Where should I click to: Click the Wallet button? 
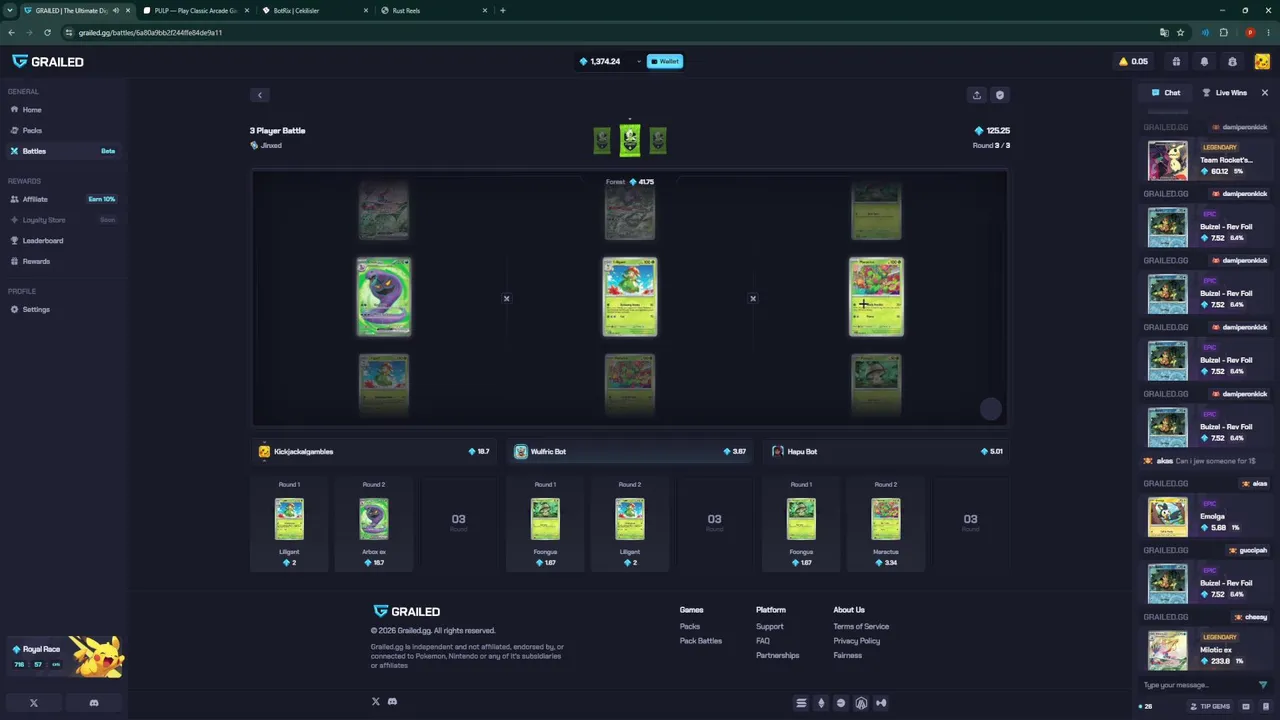click(665, 62)
